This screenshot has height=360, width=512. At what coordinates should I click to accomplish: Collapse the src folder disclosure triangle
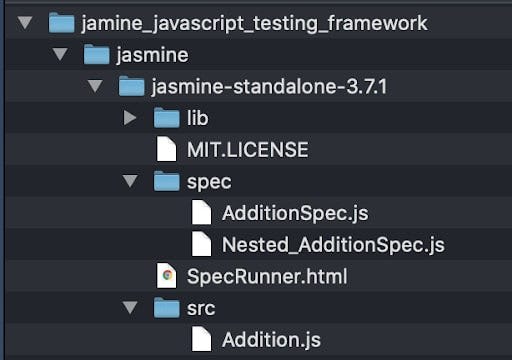pyautogui.click(x=130, y=307)
